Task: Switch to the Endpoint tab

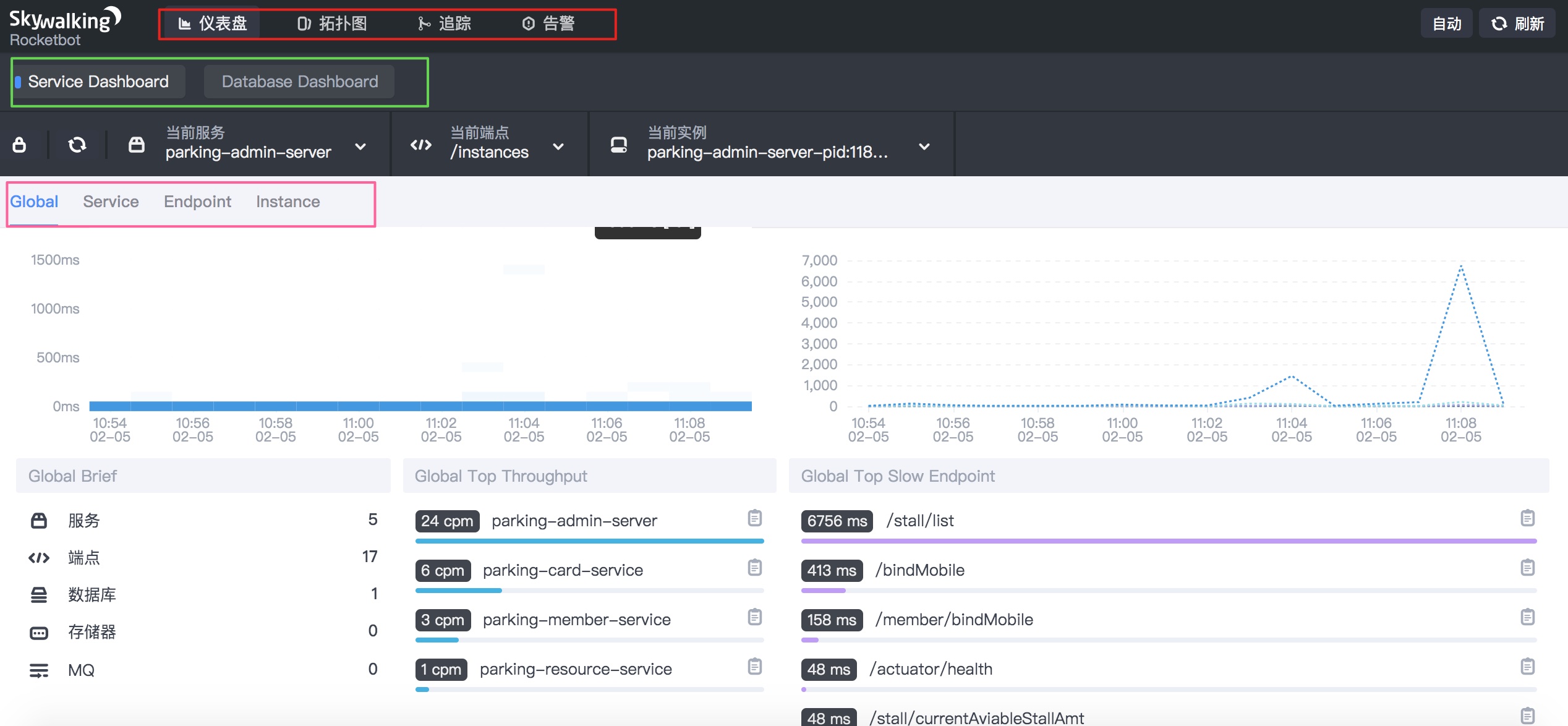Action: [x=197, y=202]
